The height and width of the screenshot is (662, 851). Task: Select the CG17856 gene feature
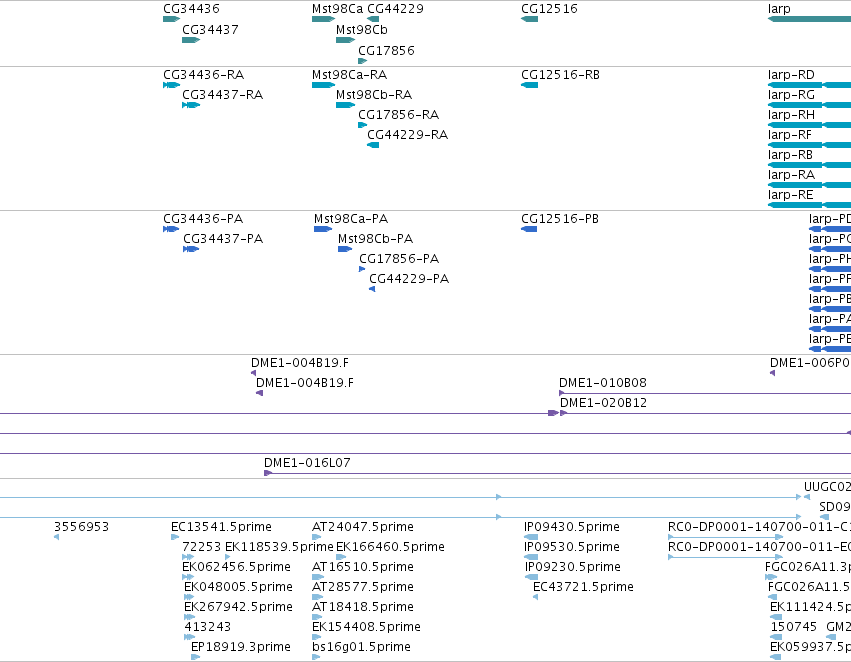point(363,61)
